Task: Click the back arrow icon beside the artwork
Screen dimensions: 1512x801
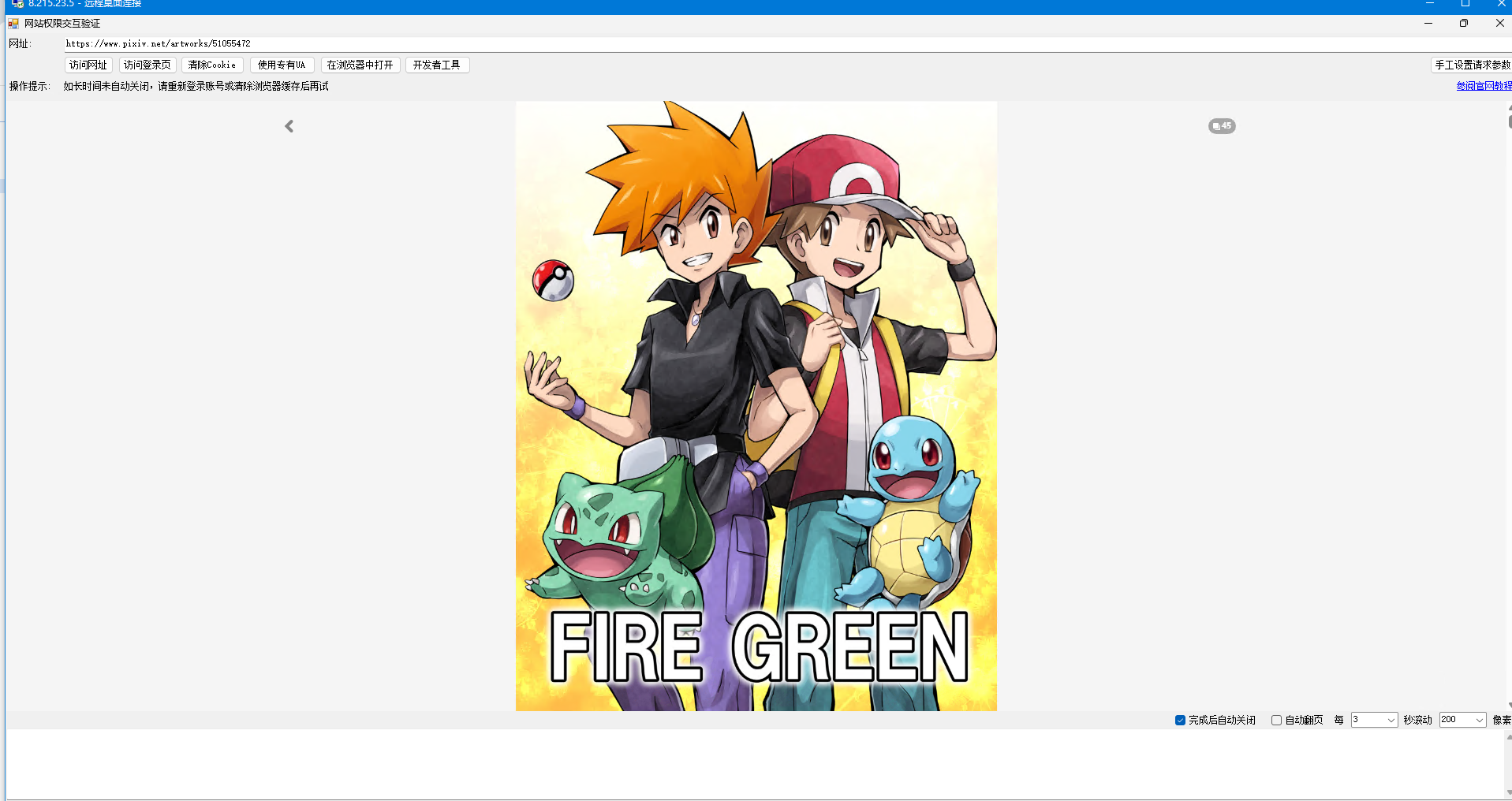Action: tap(289, 126)
